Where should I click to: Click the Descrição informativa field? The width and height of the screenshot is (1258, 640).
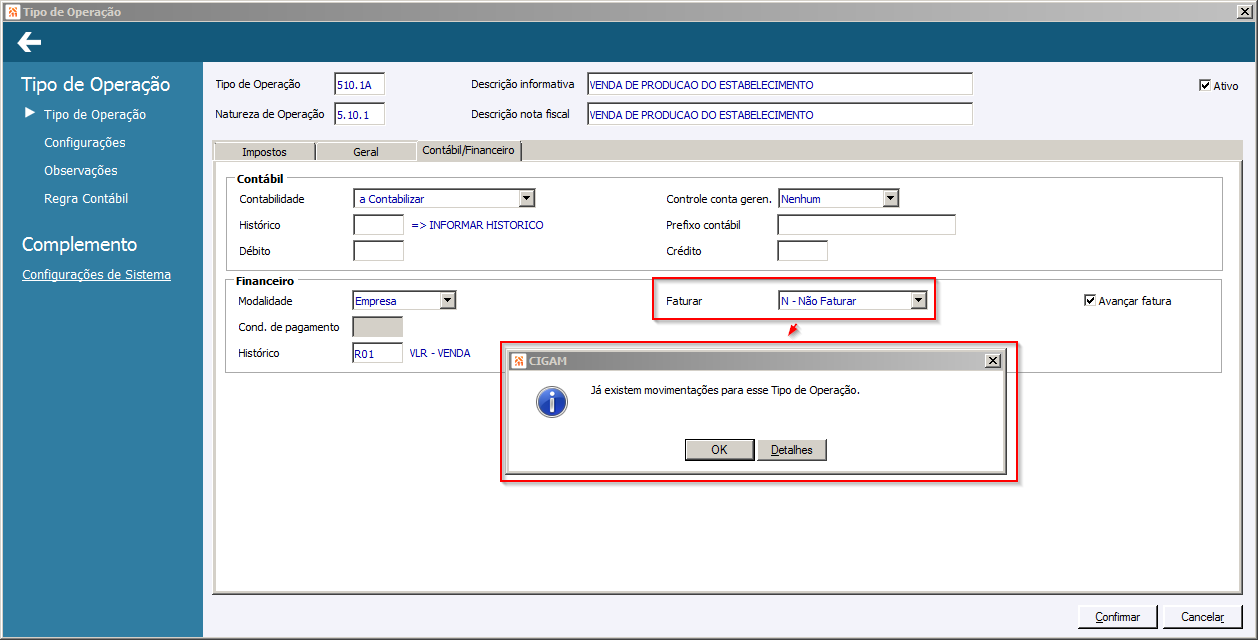pos(779,84)
